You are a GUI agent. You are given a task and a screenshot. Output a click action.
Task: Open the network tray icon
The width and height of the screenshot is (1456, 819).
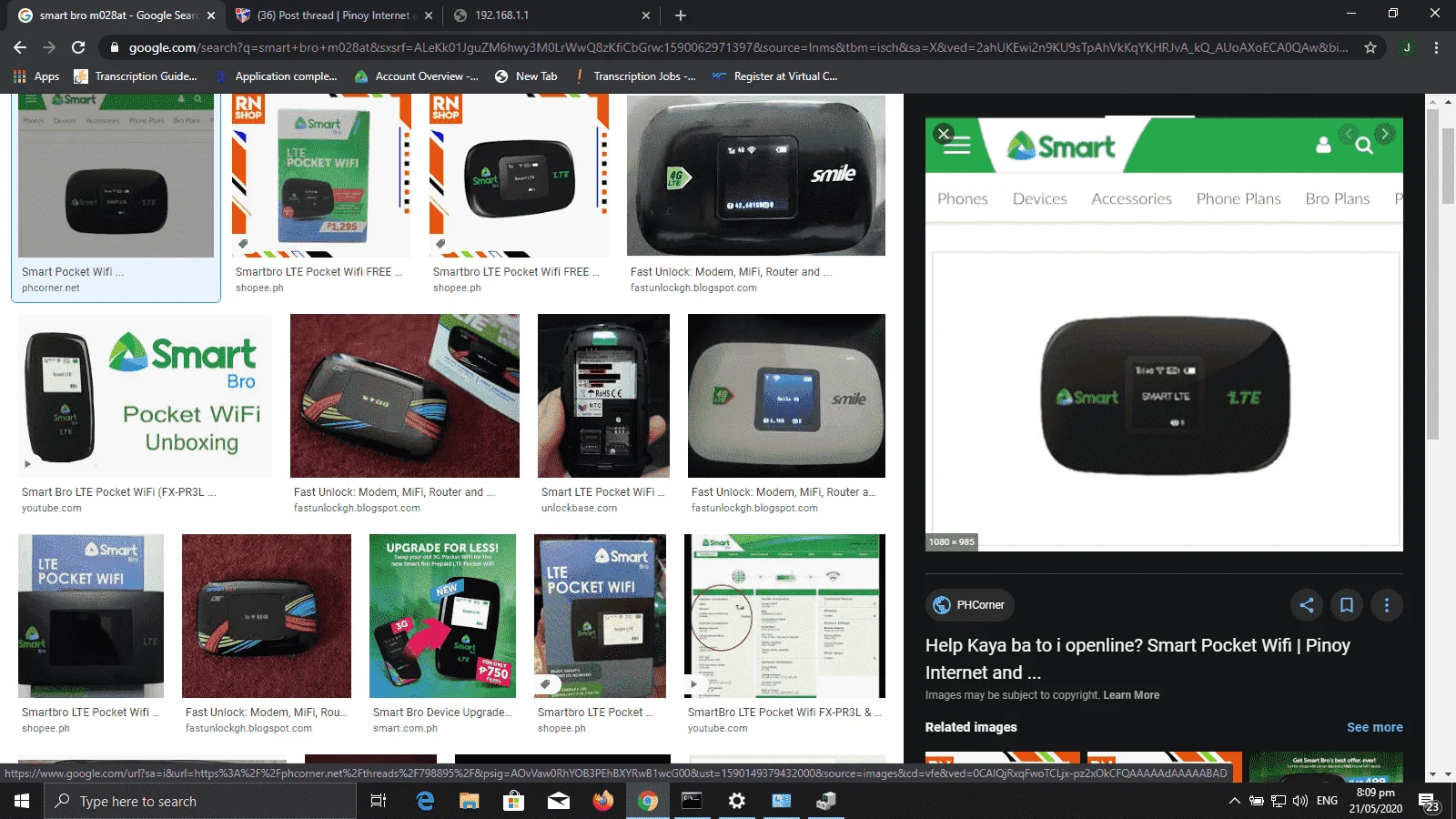click(1279, 801)
